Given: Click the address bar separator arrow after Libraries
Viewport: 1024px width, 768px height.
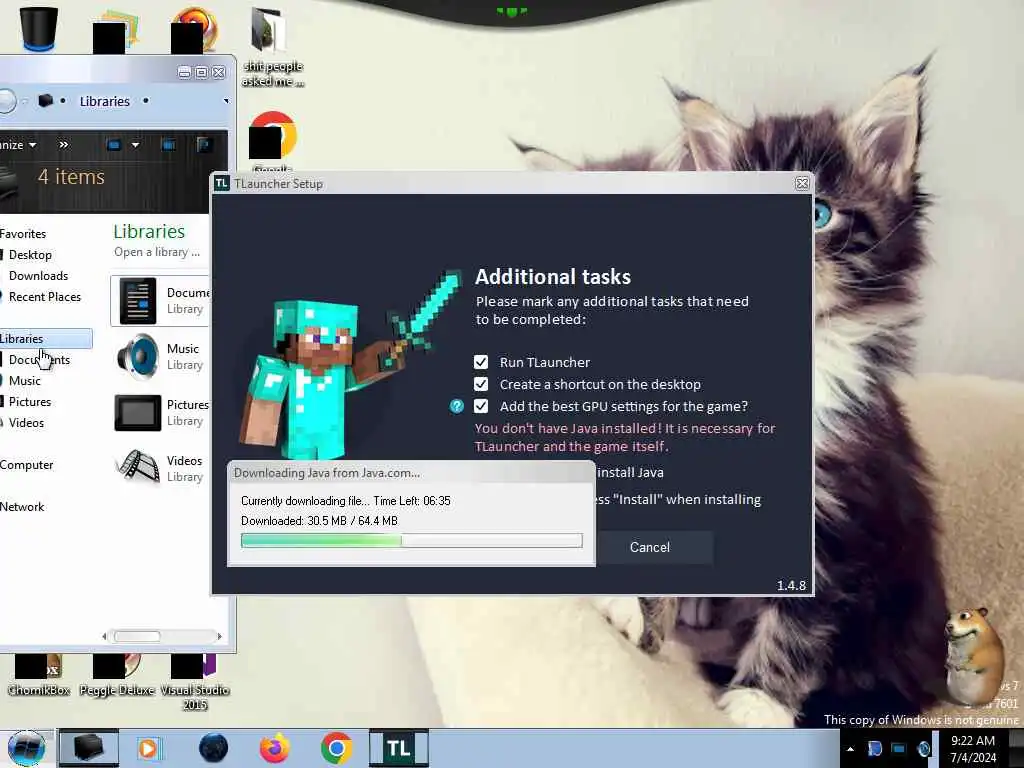Looking at the screenshot, I should click(x=146, y=101).
